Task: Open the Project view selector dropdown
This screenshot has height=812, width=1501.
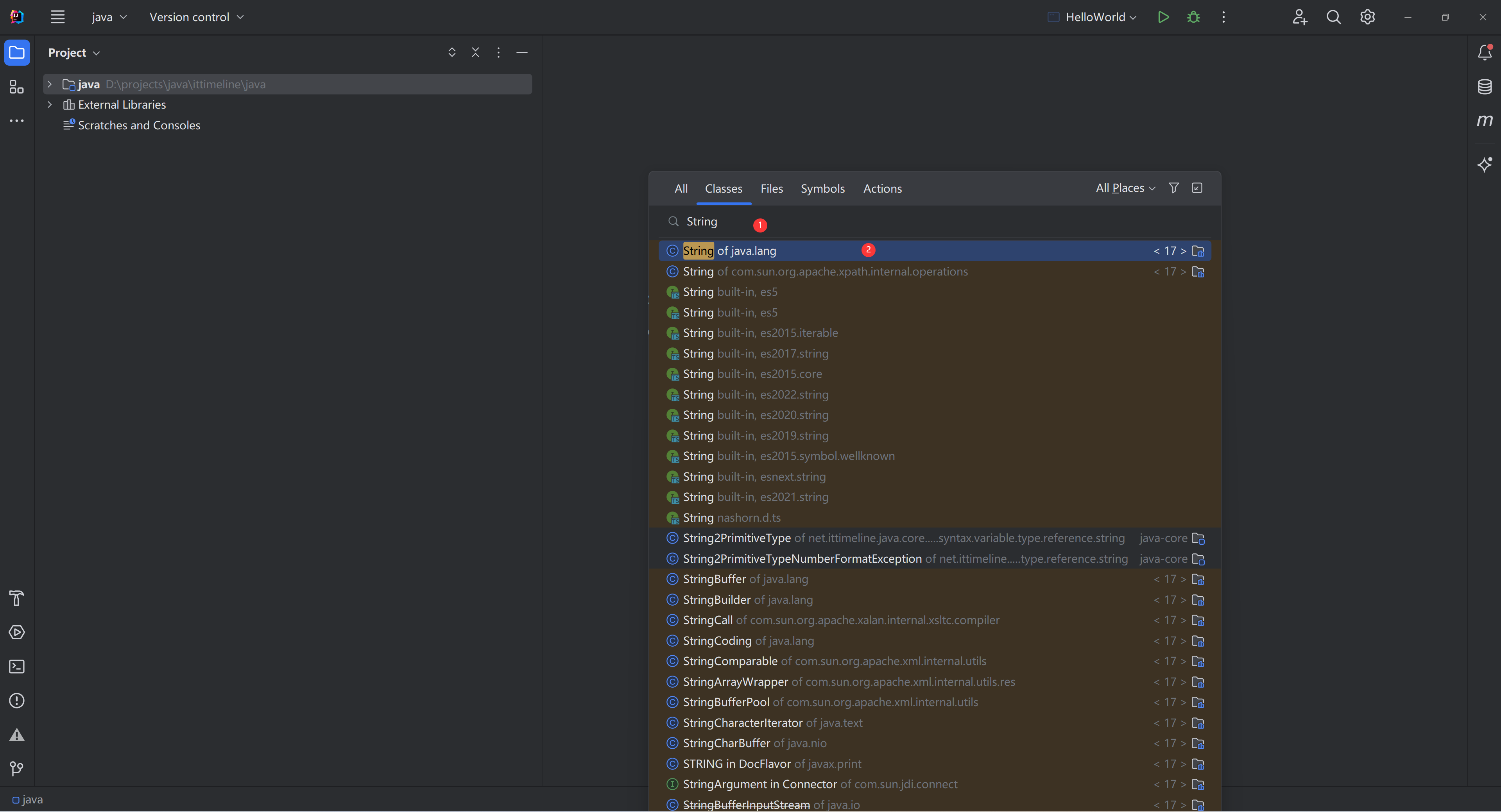Action: pos(74,52)
